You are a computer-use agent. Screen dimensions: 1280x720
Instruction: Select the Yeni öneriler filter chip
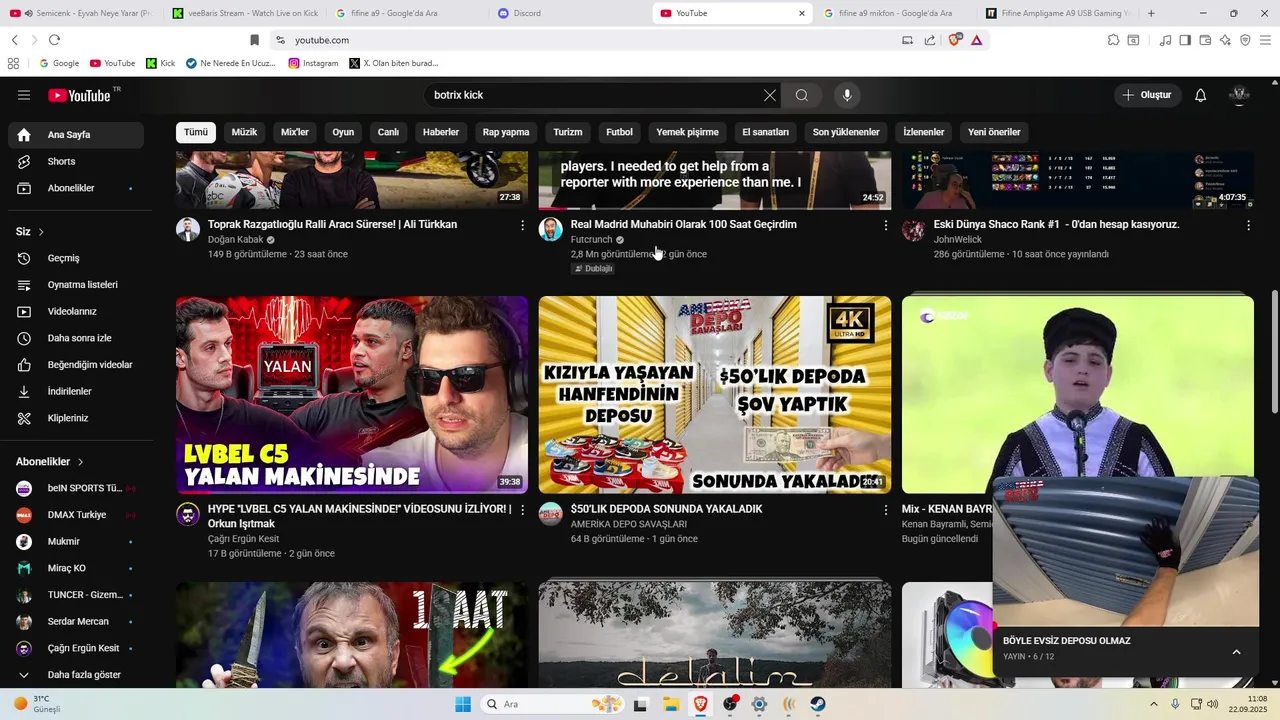coord(994,132)
